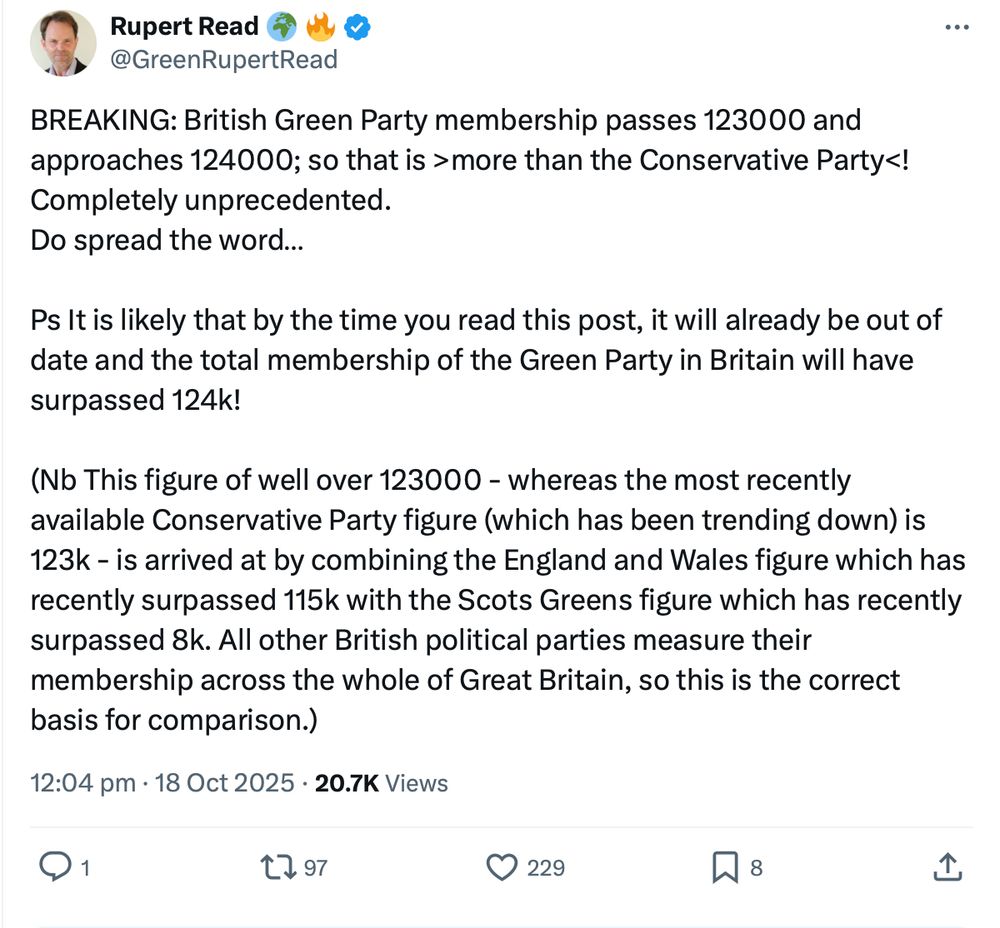Click the blue verified checkmark badge
The height and width of the screenshot is (928, 1000).
(x=358, y=27)
